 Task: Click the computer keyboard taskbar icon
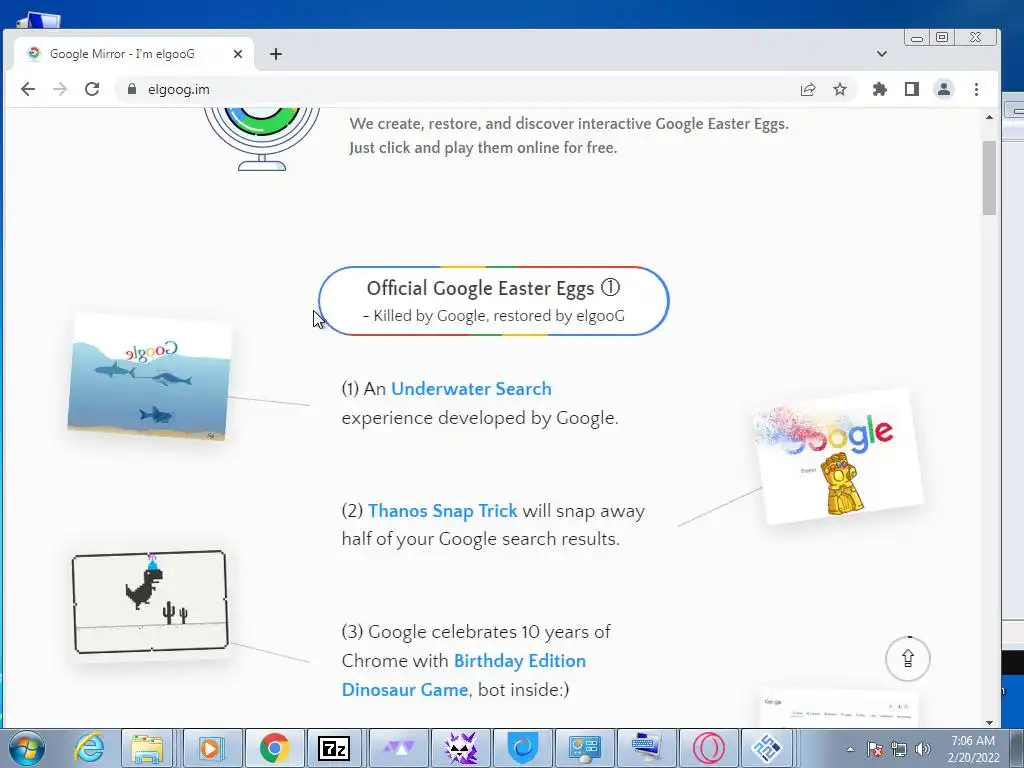647,748
